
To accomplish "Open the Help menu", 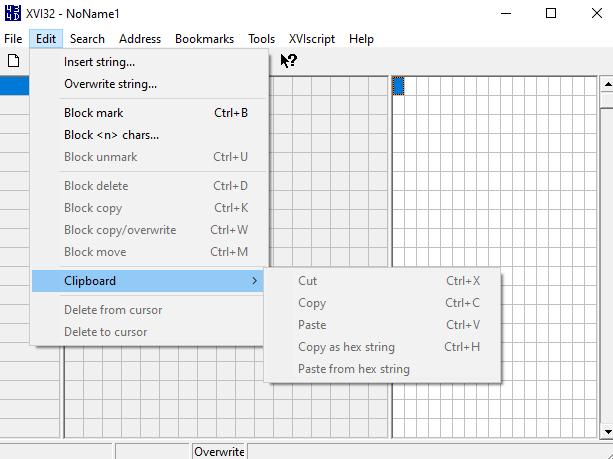I will 362,39.
